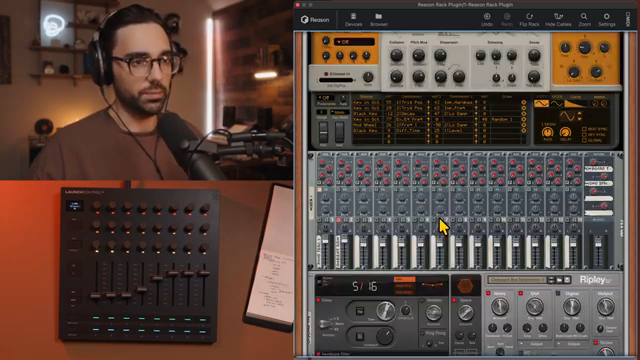The width and height of the screenshot is (640, 360).
Task: Click the Redo toolbar icon
Action: (x=507, y=20)
